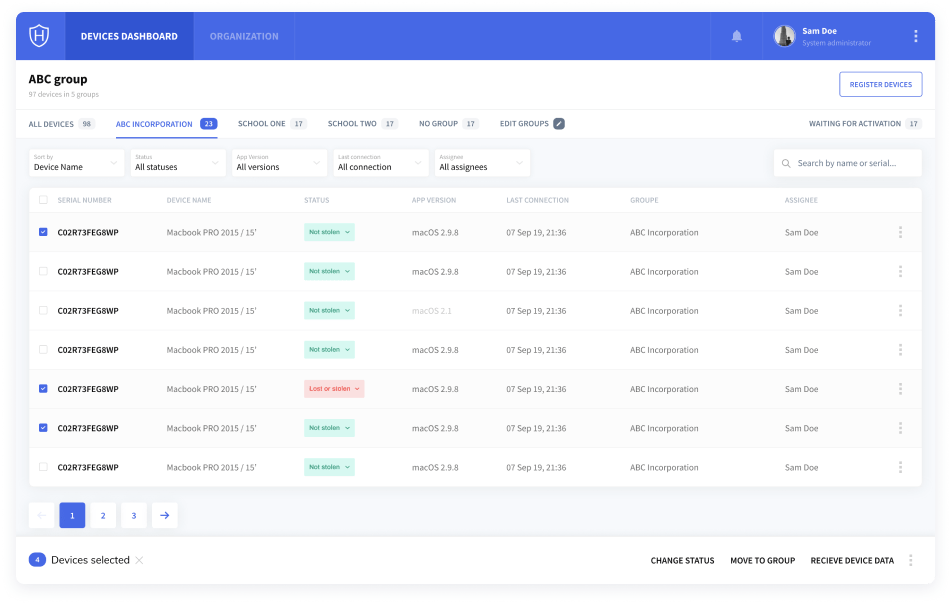Viewport: 952px width, 604px height.
Task: Click Move to Group
Action: click(763, 561)
